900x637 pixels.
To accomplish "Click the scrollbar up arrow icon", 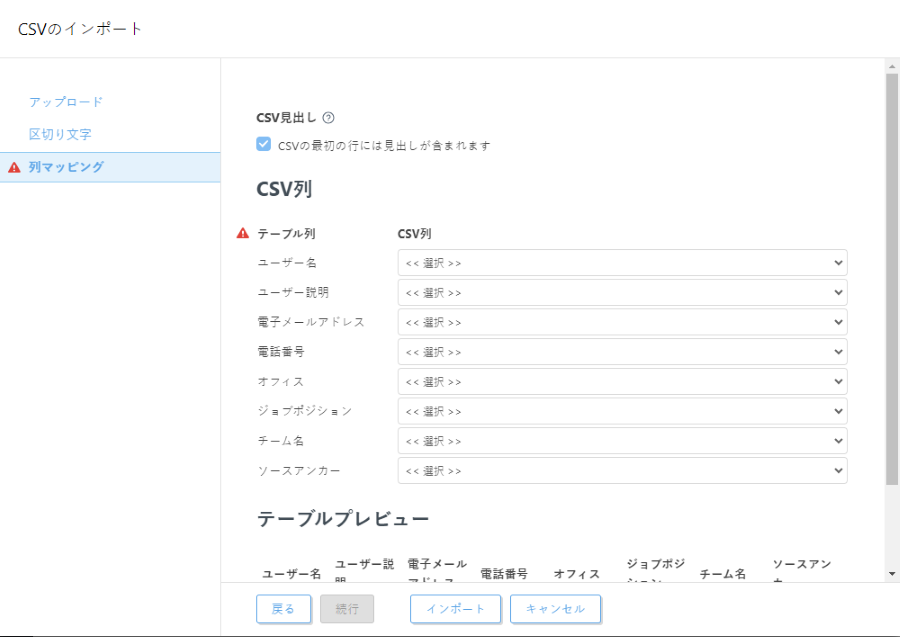I will point(891,66).
